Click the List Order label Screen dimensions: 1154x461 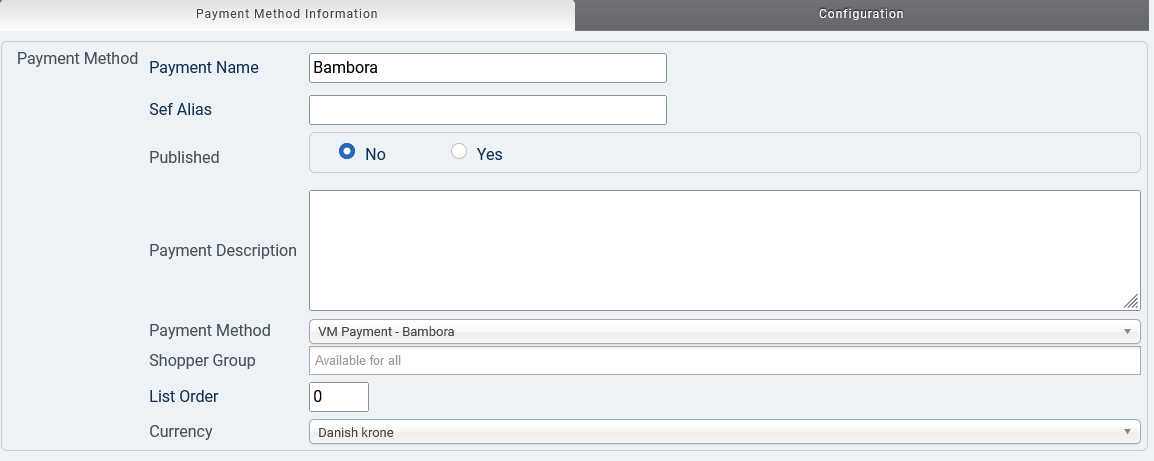click(183, 397)
